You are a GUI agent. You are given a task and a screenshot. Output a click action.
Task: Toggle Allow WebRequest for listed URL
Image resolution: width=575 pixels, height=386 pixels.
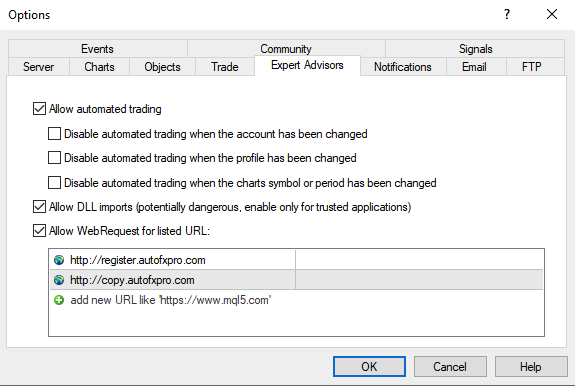pos(40,231)
